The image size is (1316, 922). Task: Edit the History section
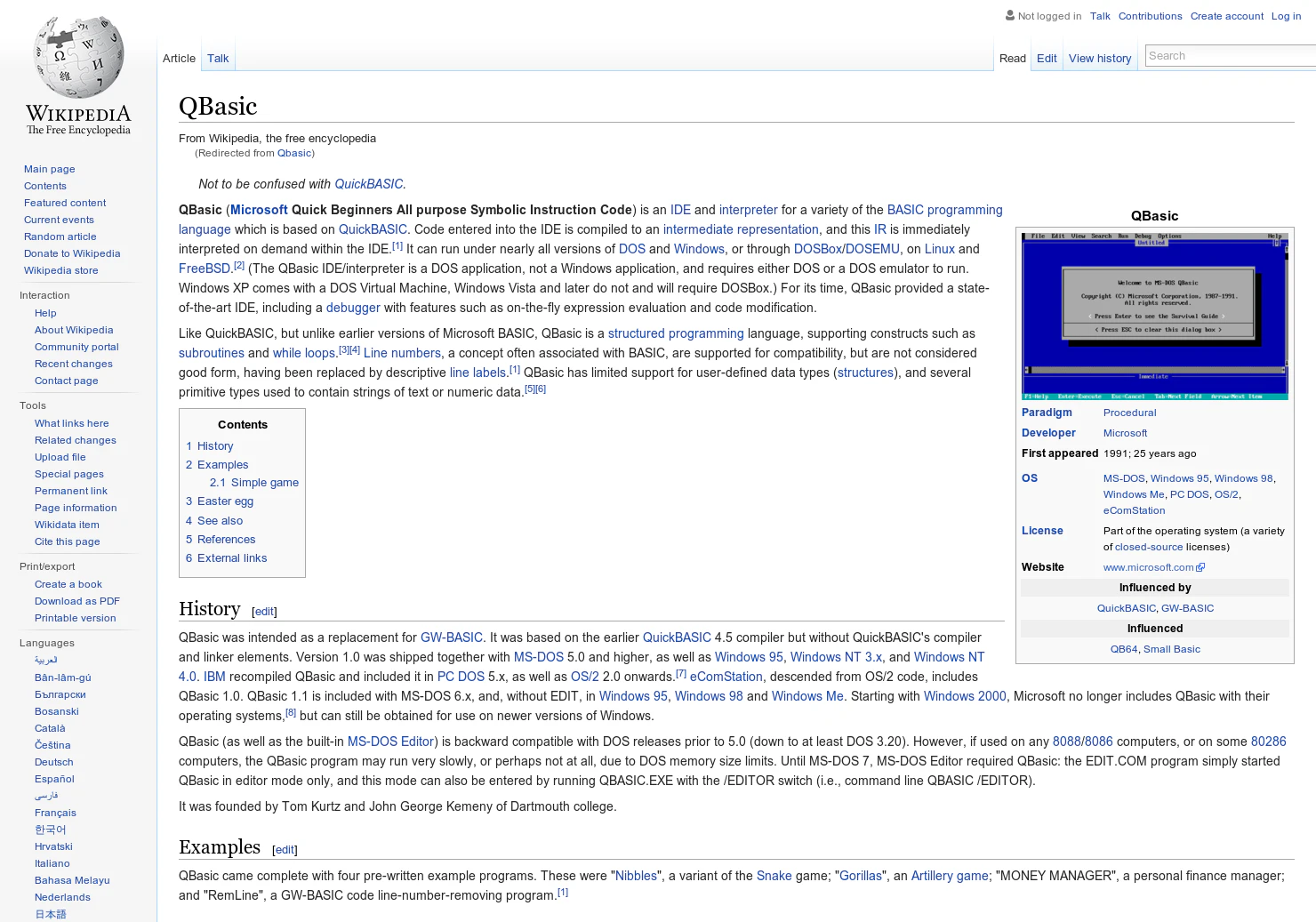click(264, 612)
